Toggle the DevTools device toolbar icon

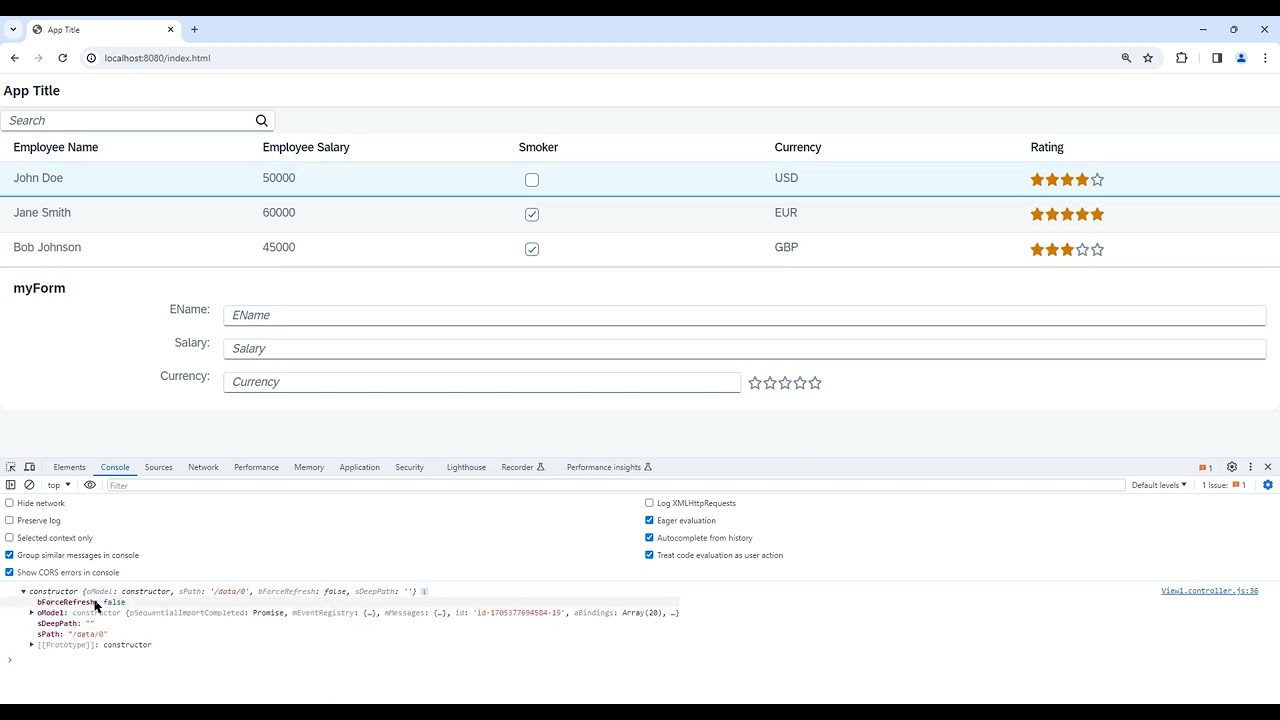coord(30,467)
